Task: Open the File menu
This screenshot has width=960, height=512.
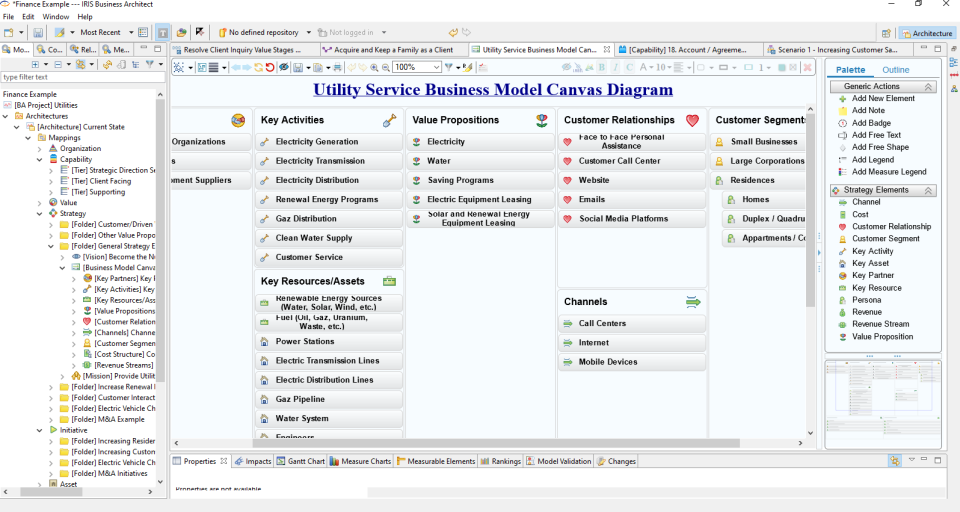Action: click(8, 17)
